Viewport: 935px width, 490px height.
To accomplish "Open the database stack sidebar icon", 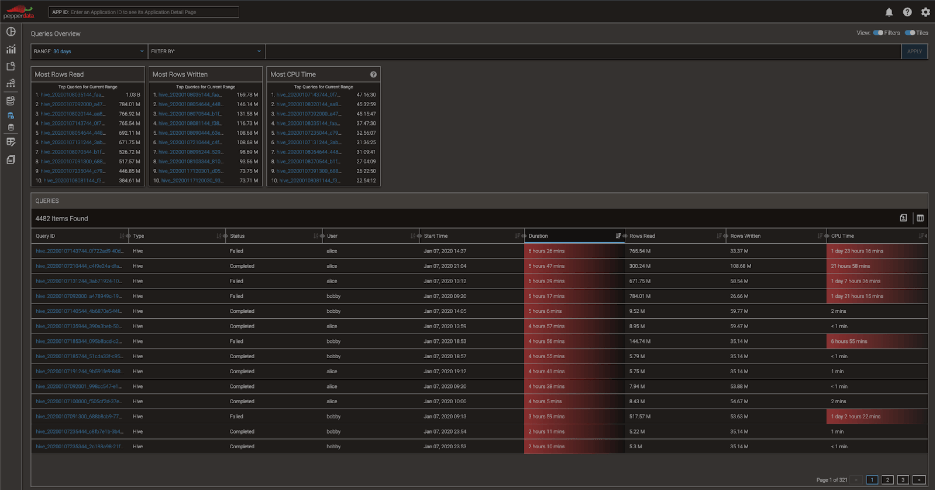I will pos(11,101).
